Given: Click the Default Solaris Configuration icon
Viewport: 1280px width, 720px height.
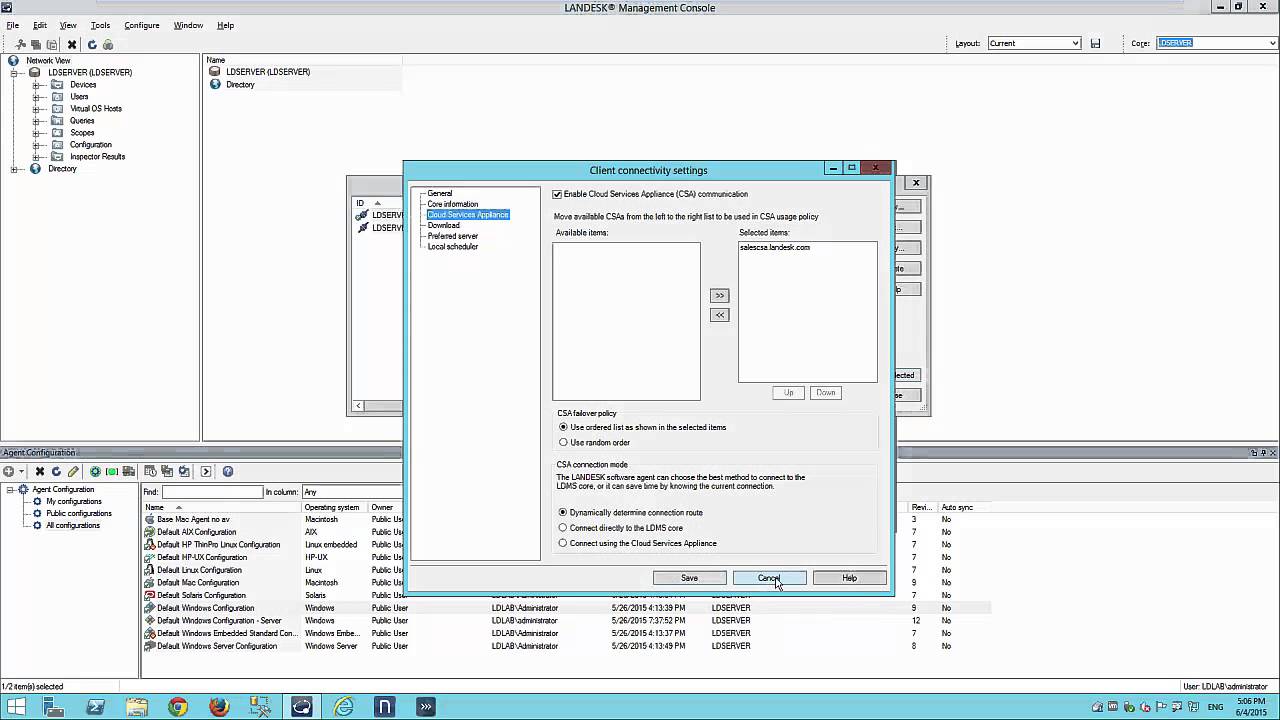Looking at the screenshot, I should click(x=150, y=595).
